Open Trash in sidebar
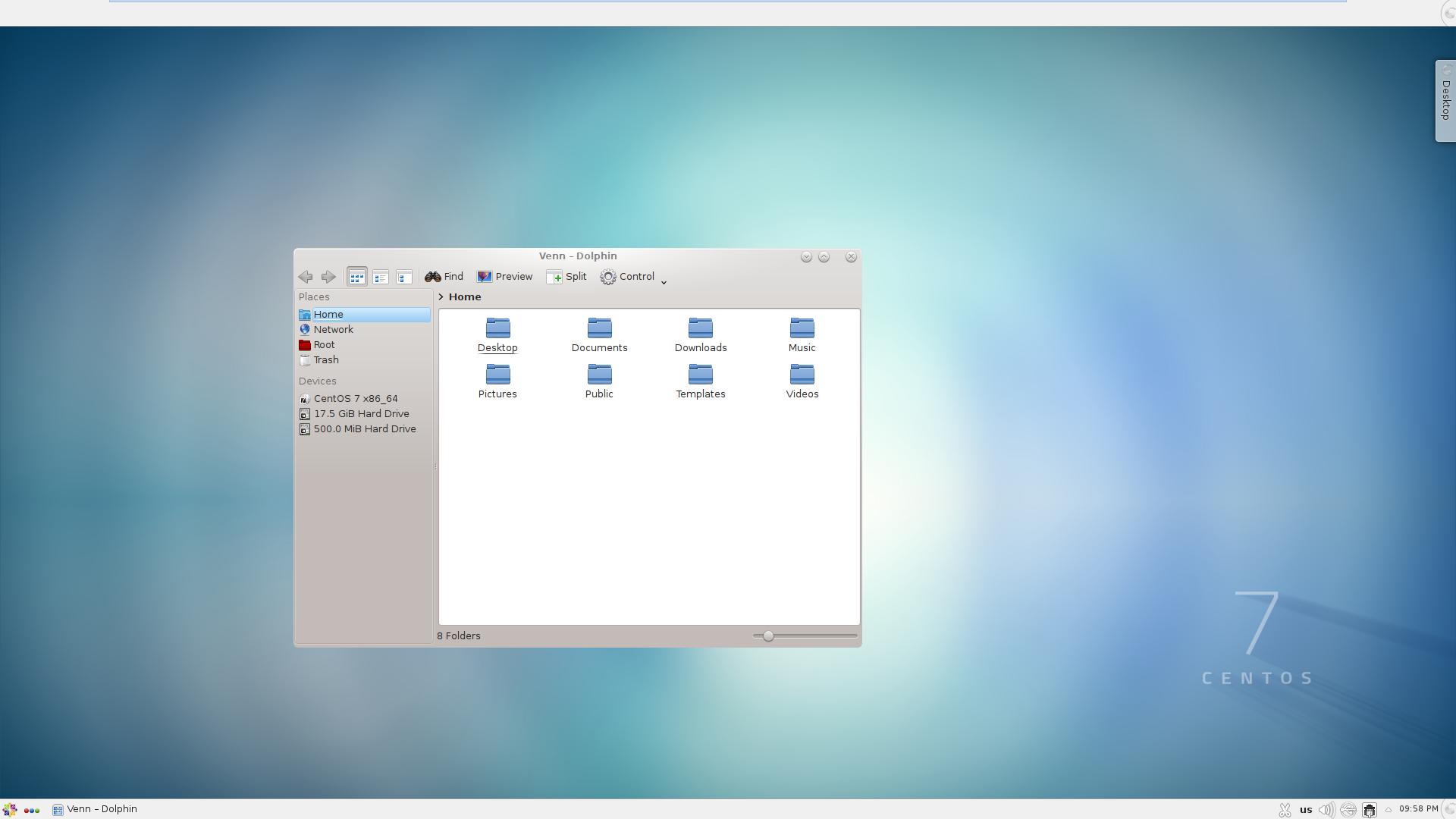Image resolution: width=1456 pixels, height=819 pixels. pyautogui.click(x=325, y=359)
